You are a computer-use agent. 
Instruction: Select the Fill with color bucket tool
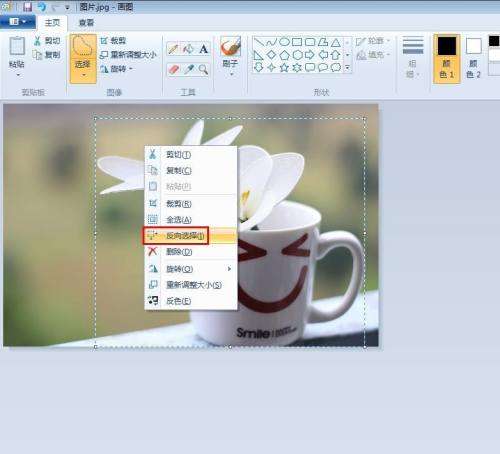point(188,49)
